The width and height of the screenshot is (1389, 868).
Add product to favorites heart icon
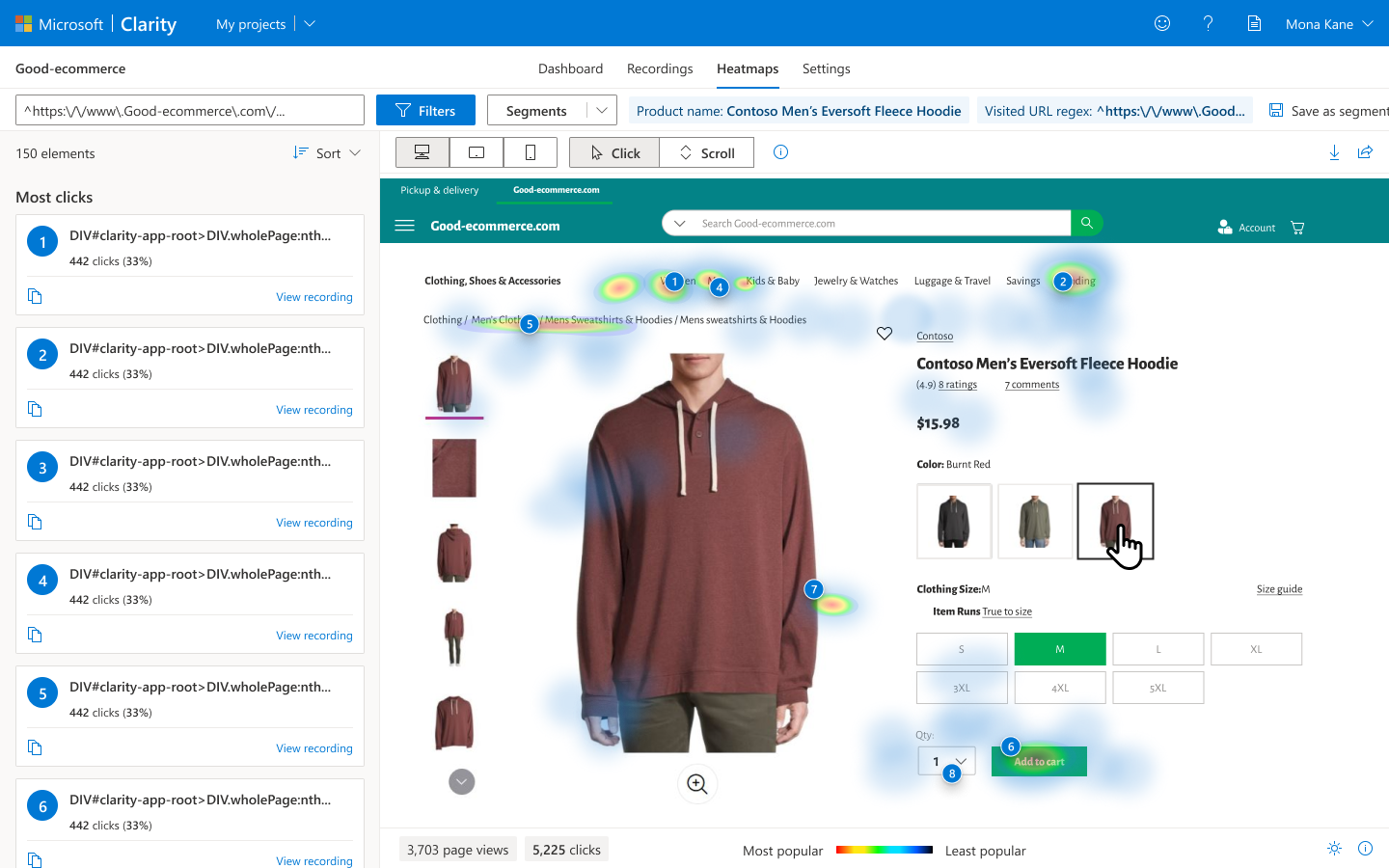click(885, 334)
